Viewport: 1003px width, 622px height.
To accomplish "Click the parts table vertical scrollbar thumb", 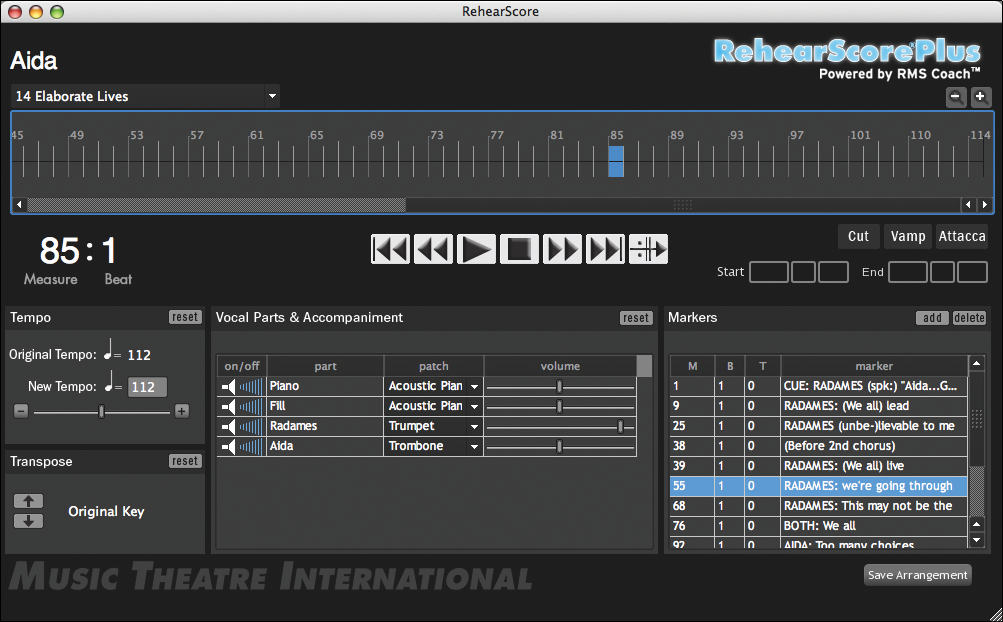I will click(x=644, y=366).
